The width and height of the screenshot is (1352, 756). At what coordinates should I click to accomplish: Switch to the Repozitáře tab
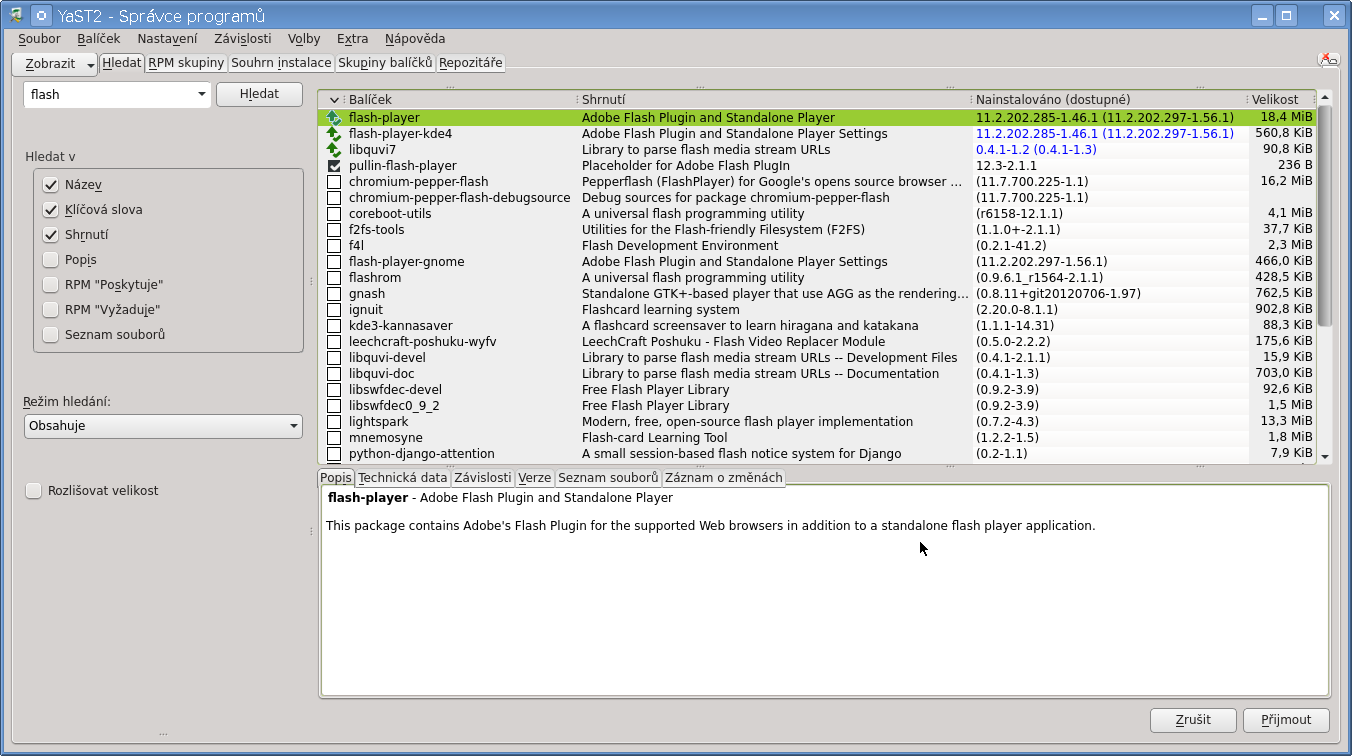point(470,63)
